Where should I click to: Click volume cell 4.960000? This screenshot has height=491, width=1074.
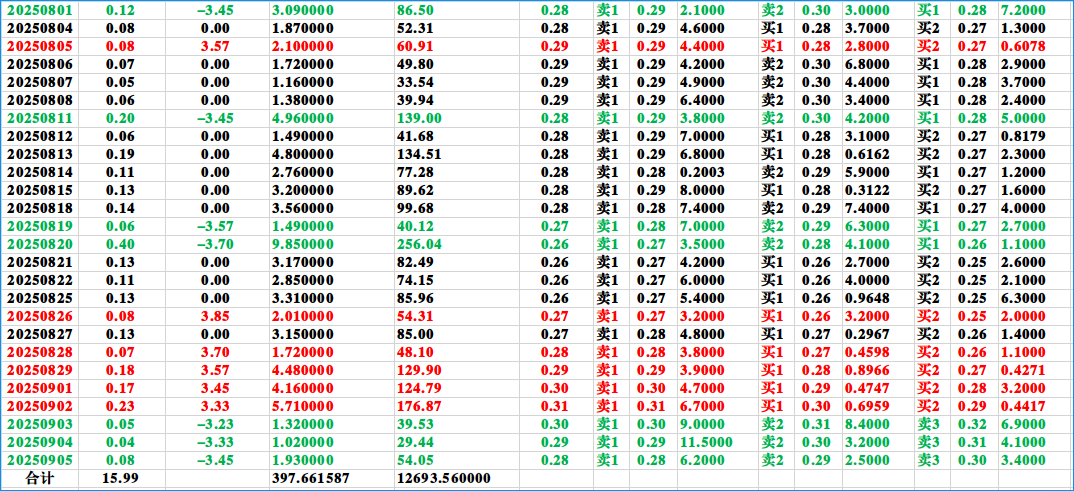click(303, 118)
